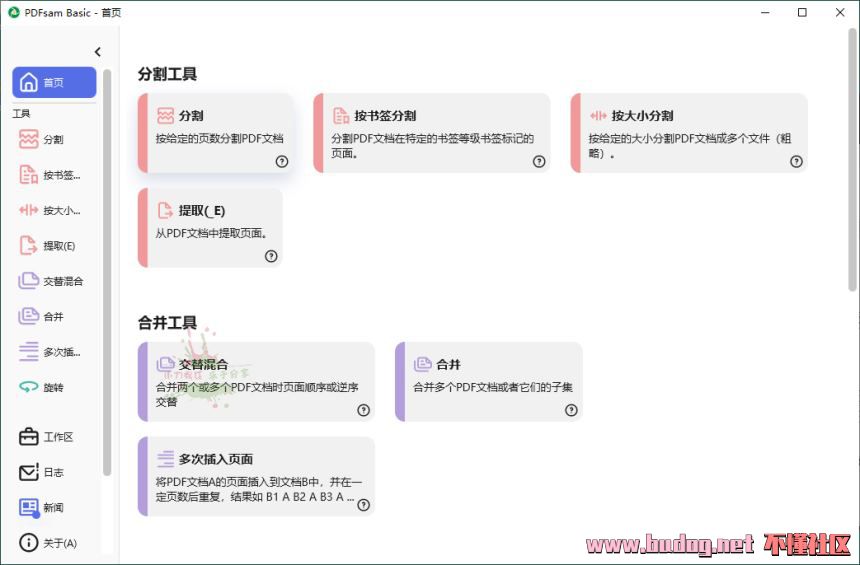Click the 交替混合 card title
Viewport: 860px width, 565px height.
click(203, 364)
